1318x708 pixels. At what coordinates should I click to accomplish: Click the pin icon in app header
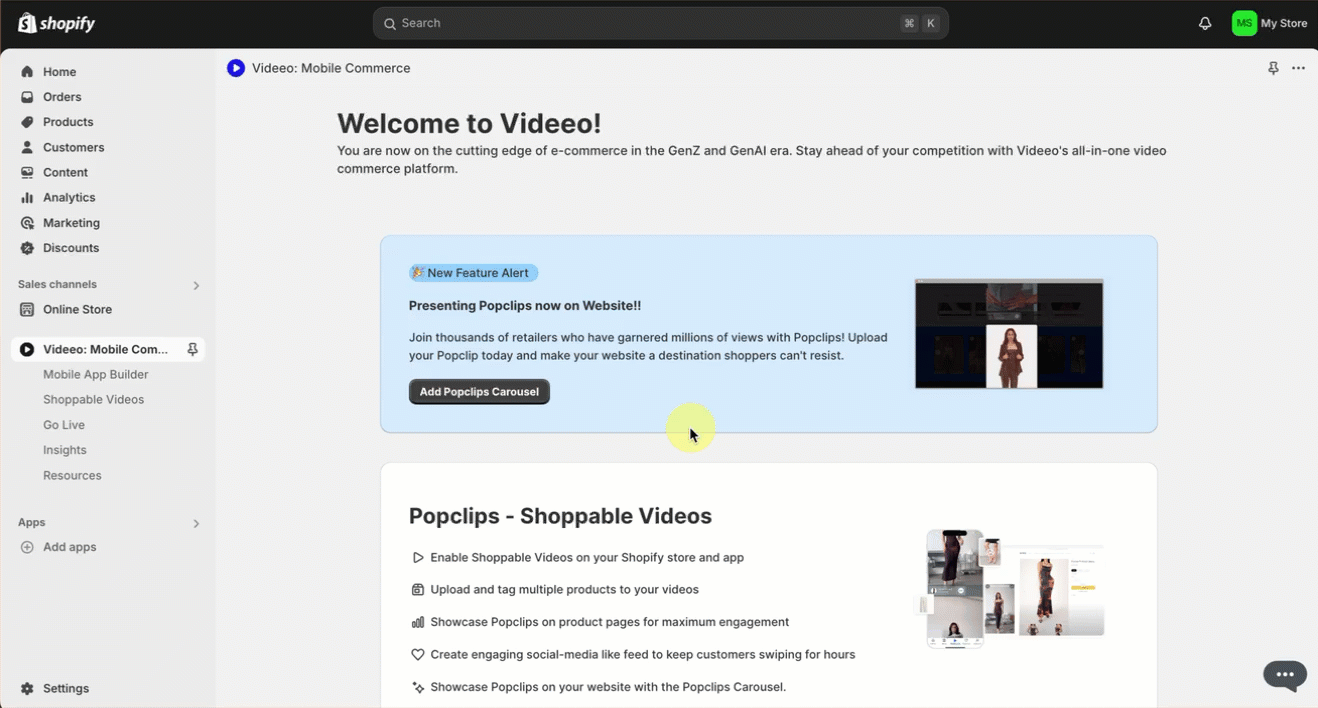1273,68
